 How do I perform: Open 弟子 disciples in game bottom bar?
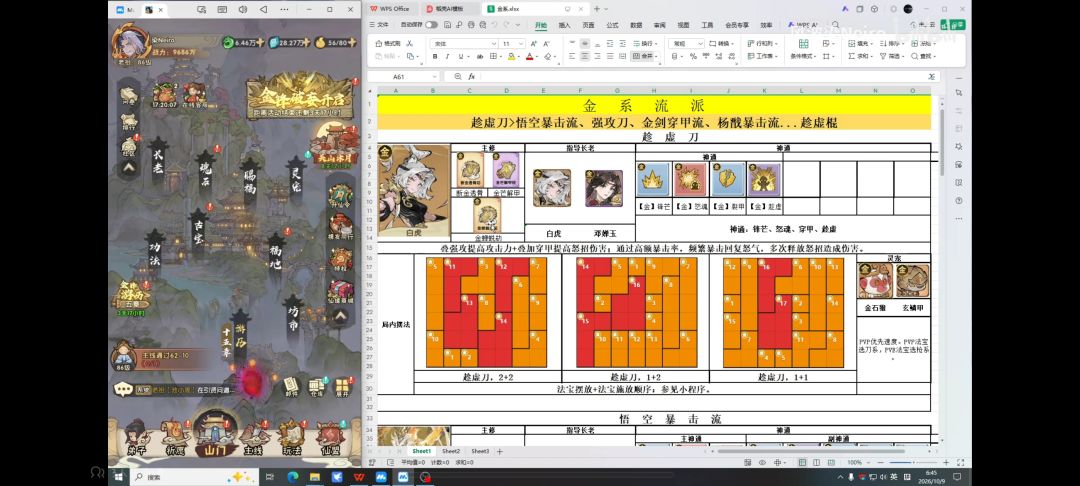136,437
